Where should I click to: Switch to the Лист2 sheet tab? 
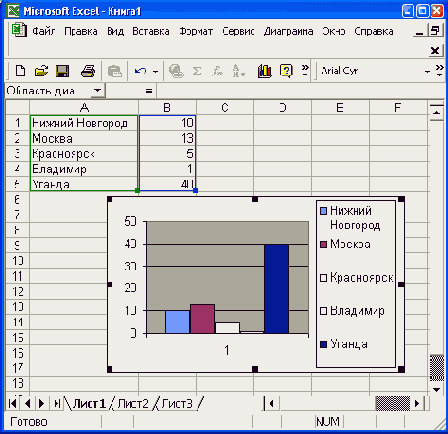(x=133, y=404)
